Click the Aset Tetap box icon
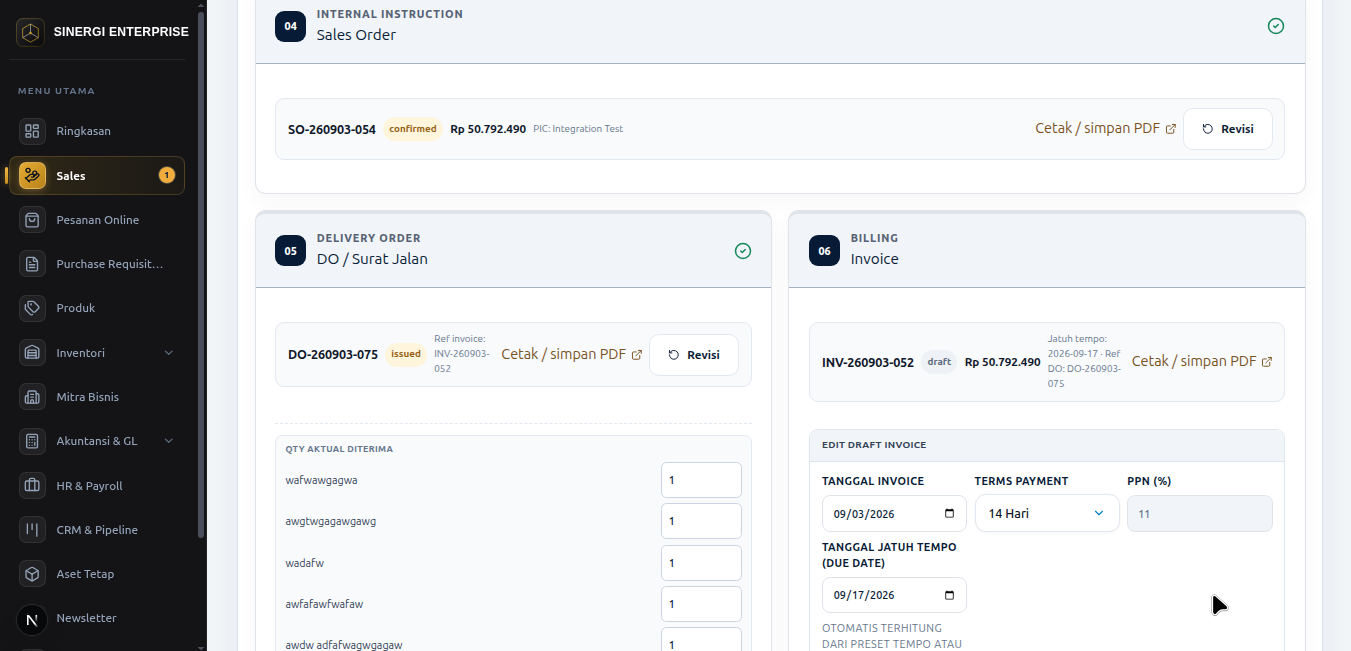This screenshot has height=651, width=1351. (x=32, y=574)
